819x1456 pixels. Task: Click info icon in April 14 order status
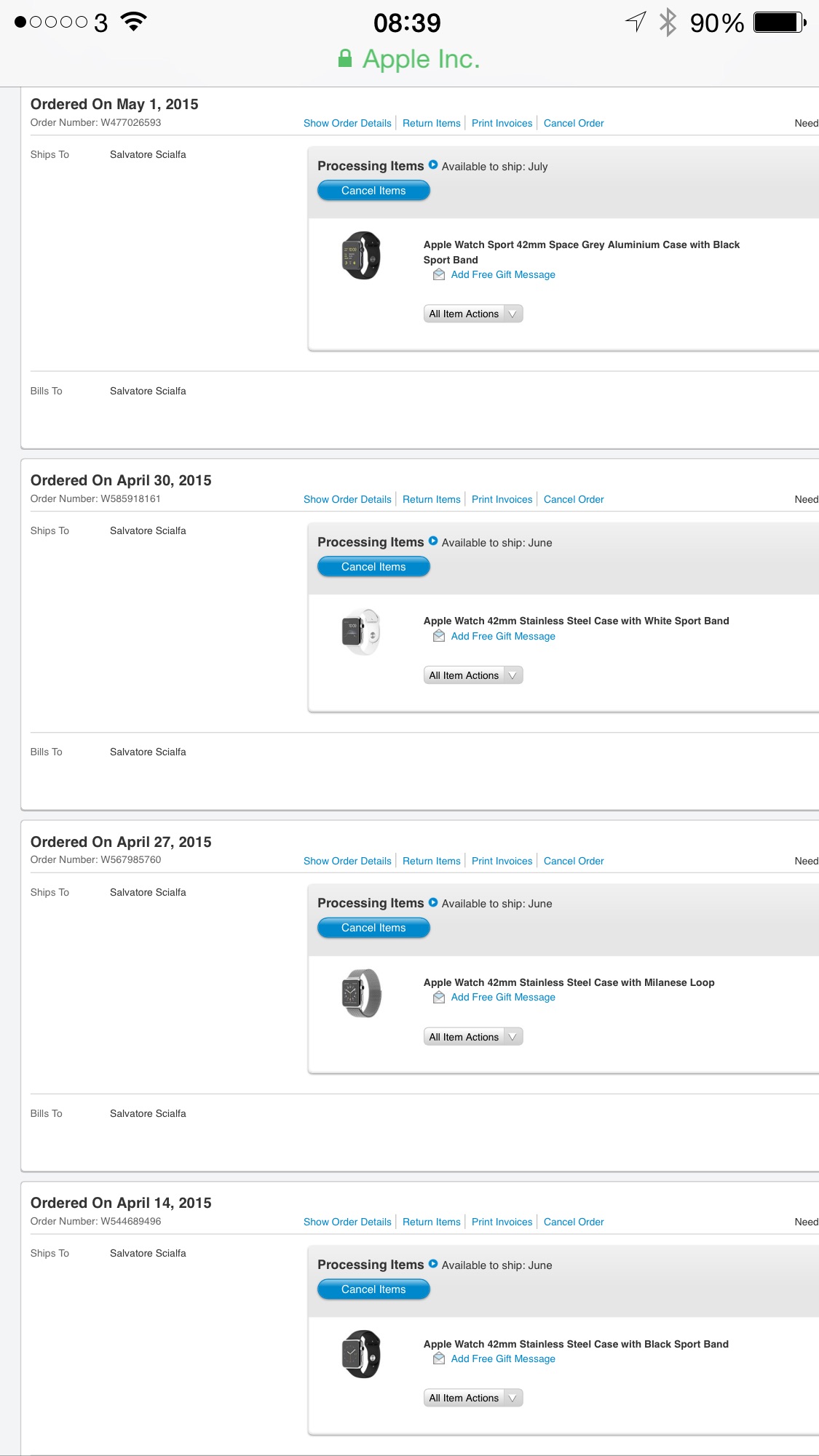coord(433,1264)
